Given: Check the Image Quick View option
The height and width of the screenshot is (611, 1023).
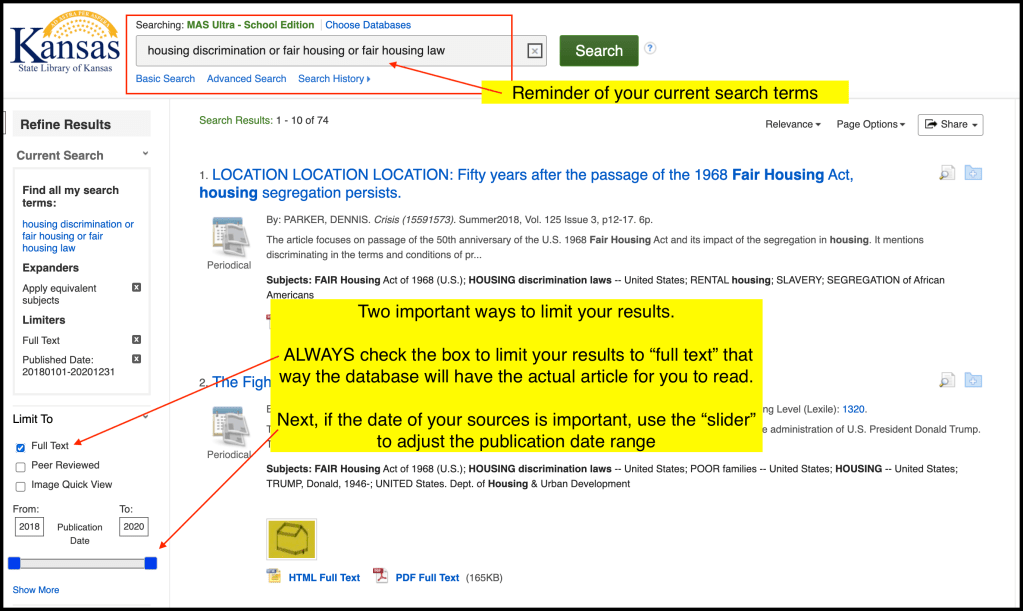Looking at the screenshot, I should pyautogui.click(x=21, y=486).
